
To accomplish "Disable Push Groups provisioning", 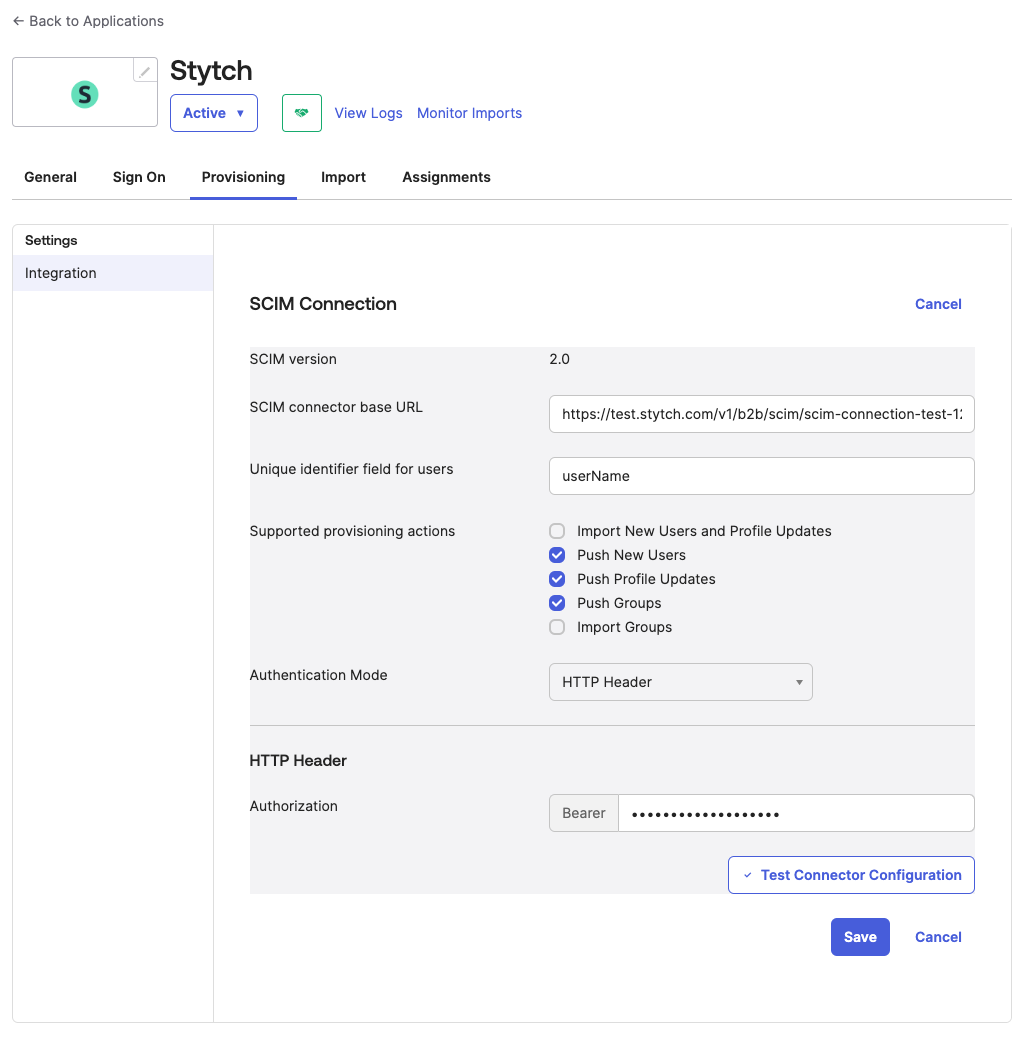I will coord(556,603).
